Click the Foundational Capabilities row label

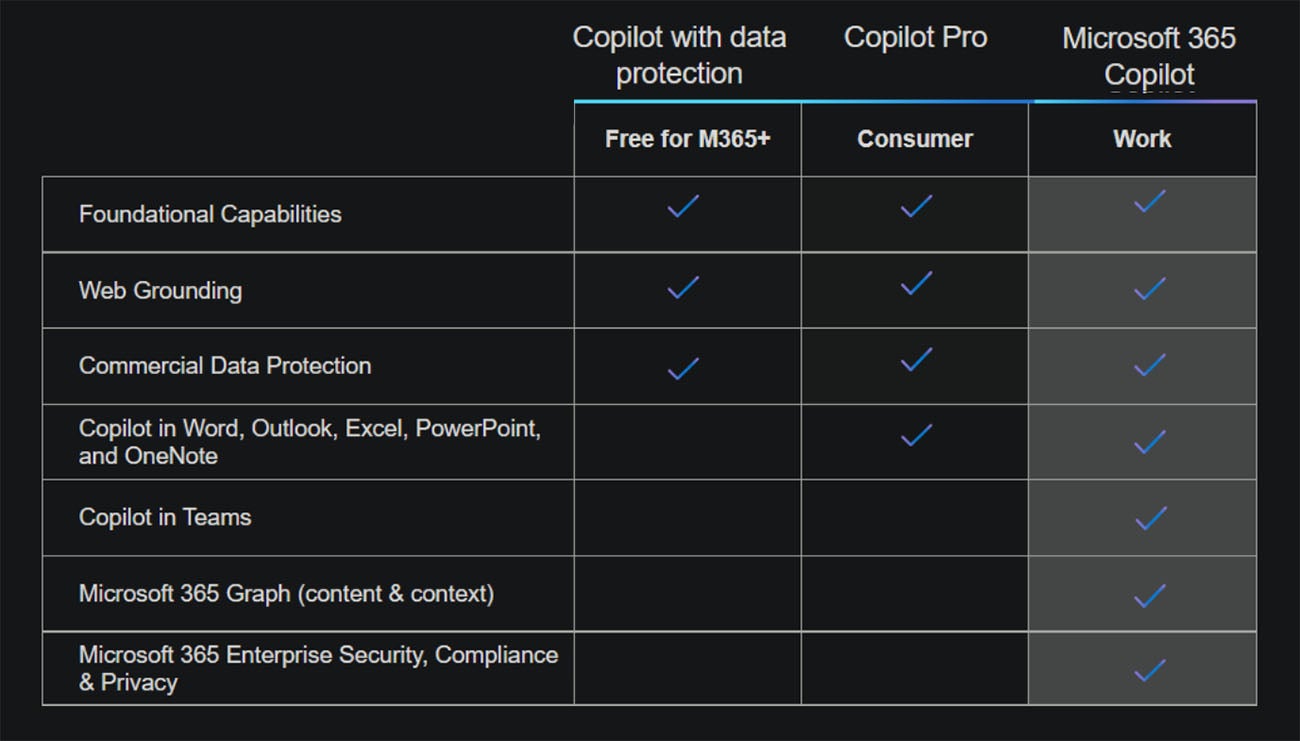(x=210, y=214)
